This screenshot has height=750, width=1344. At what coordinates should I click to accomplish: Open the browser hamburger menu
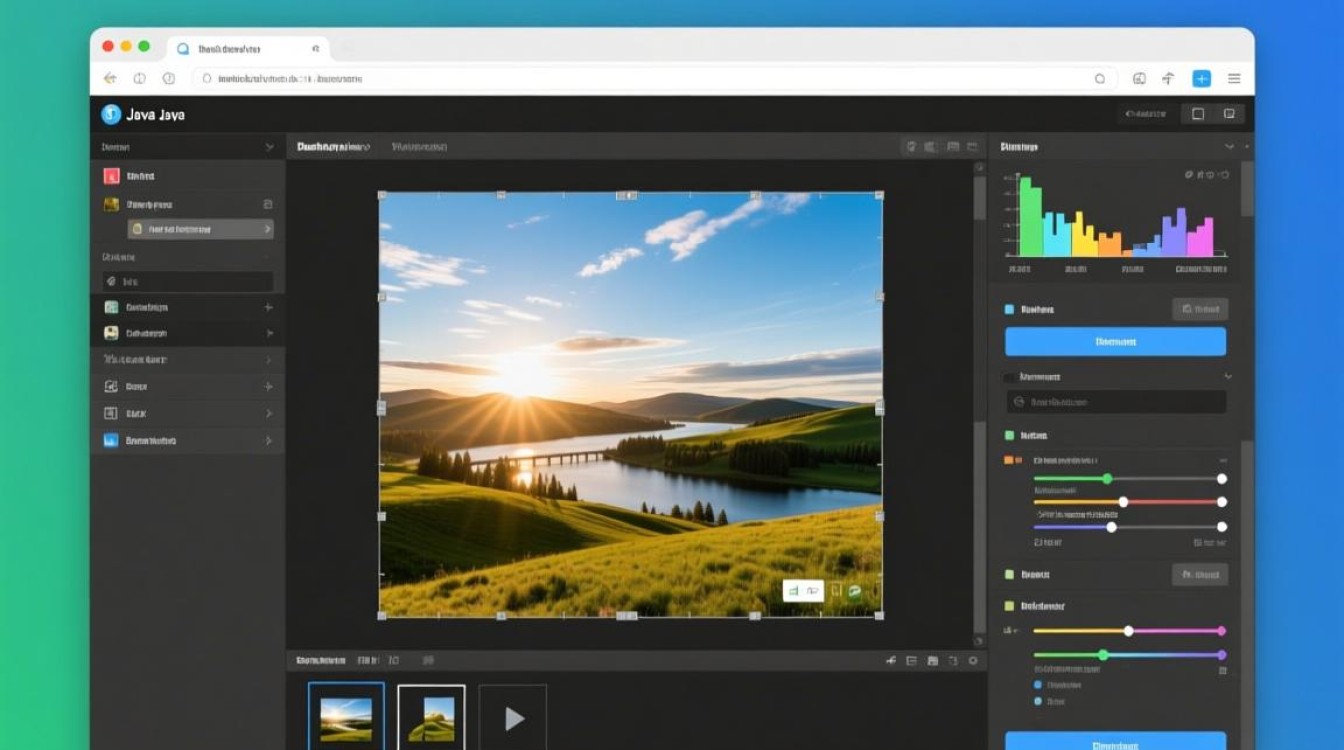coord(1234,78)
